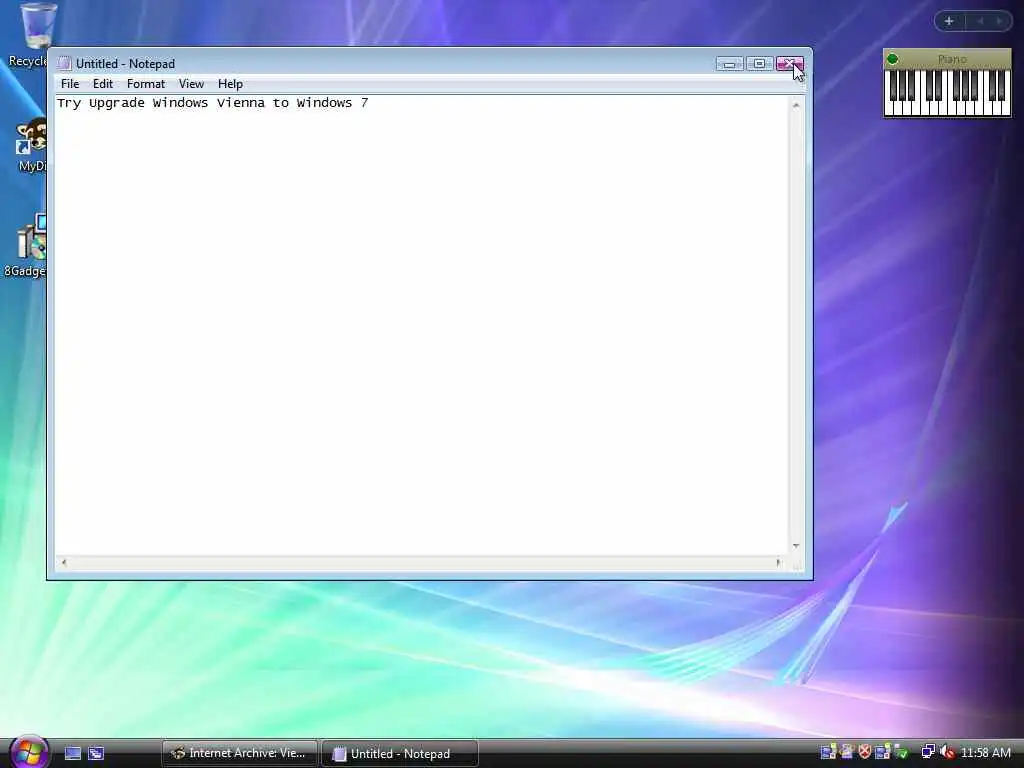1024x768 pixels.
Task: Maximize the Untitled - Notepad window
Action: [759, 63]
